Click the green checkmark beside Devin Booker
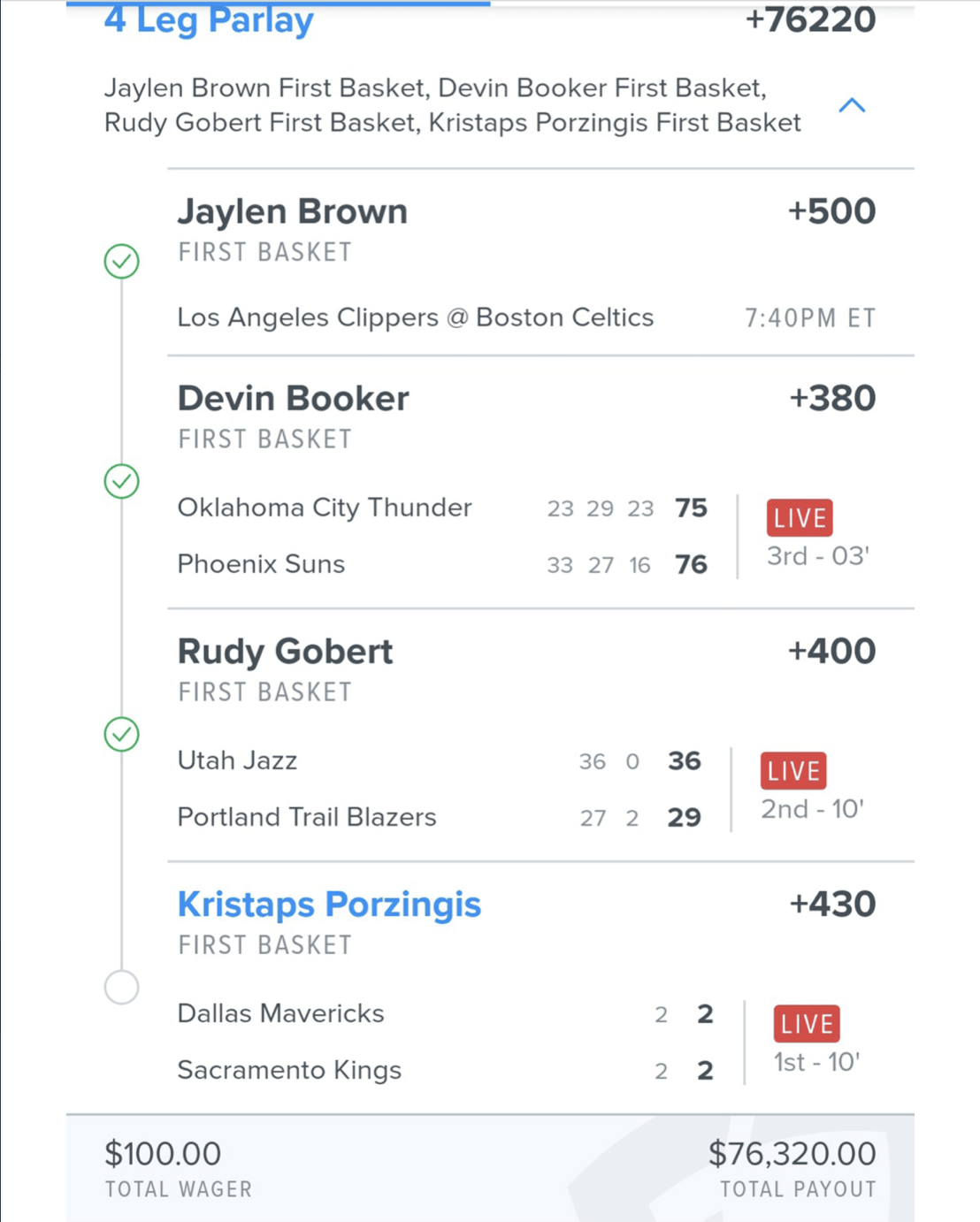This screenshot has height=1222, width=980. coord(122,482)
